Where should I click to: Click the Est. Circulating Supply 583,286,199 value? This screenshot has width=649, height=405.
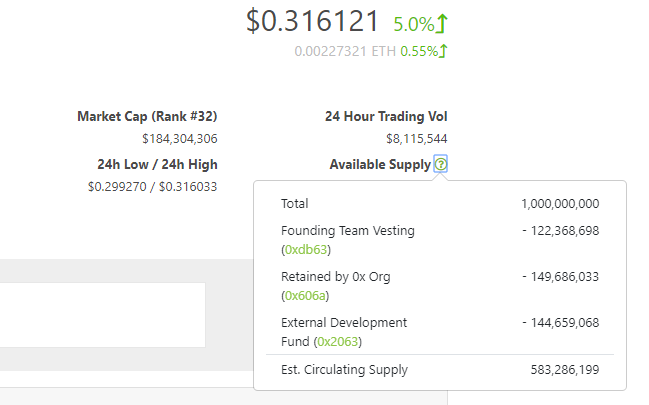click(x=564, y=370)
